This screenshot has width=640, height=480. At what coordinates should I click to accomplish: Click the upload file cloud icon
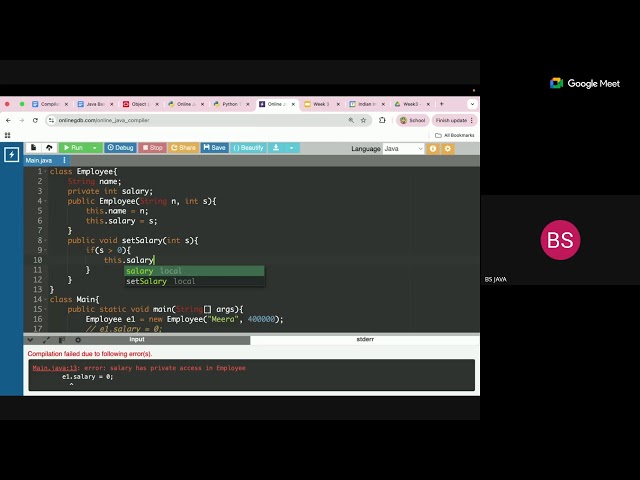pos(49,148)
